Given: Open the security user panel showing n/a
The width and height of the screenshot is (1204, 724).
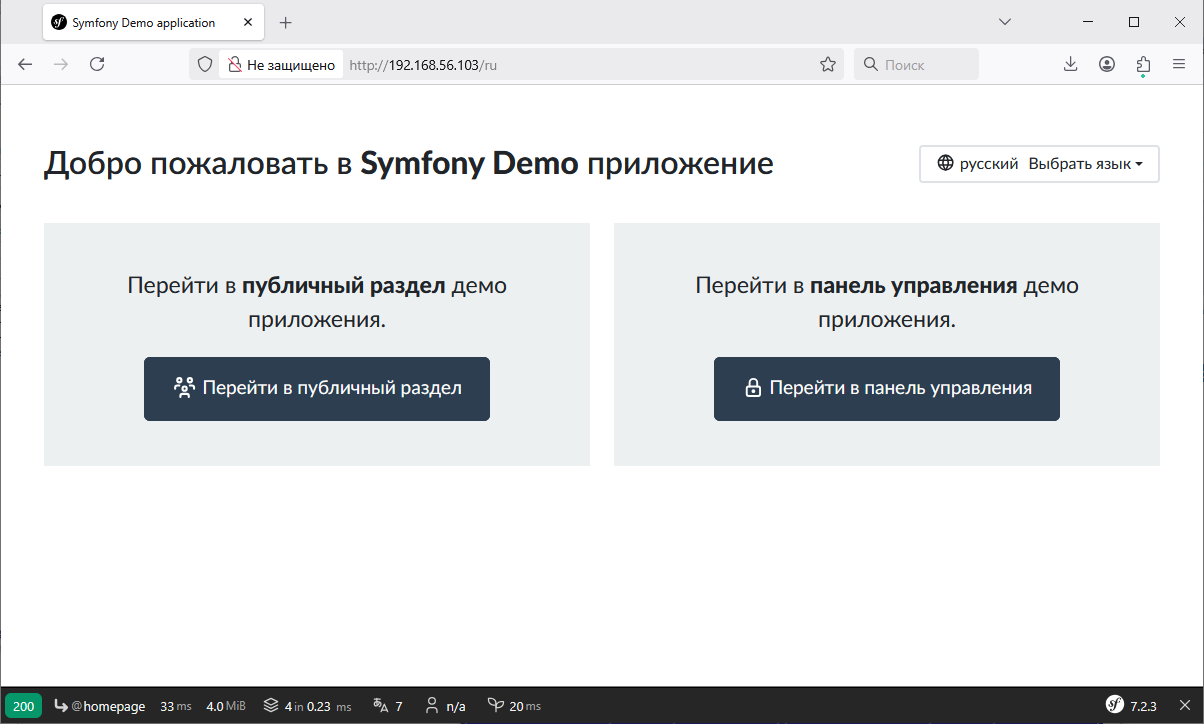Looking at the screenshot, I should [x=445, y=706].
